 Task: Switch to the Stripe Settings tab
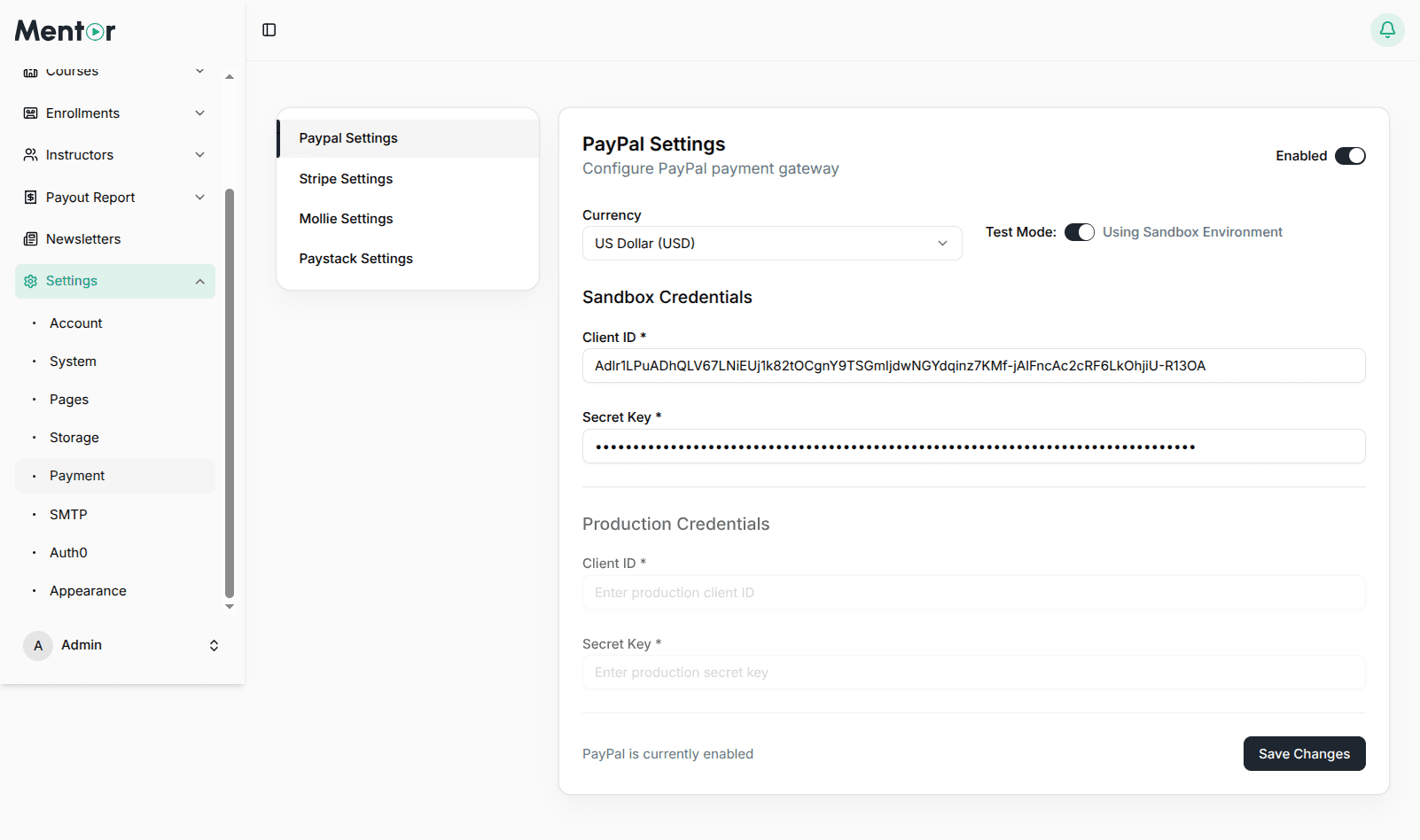tap(346, 178)
